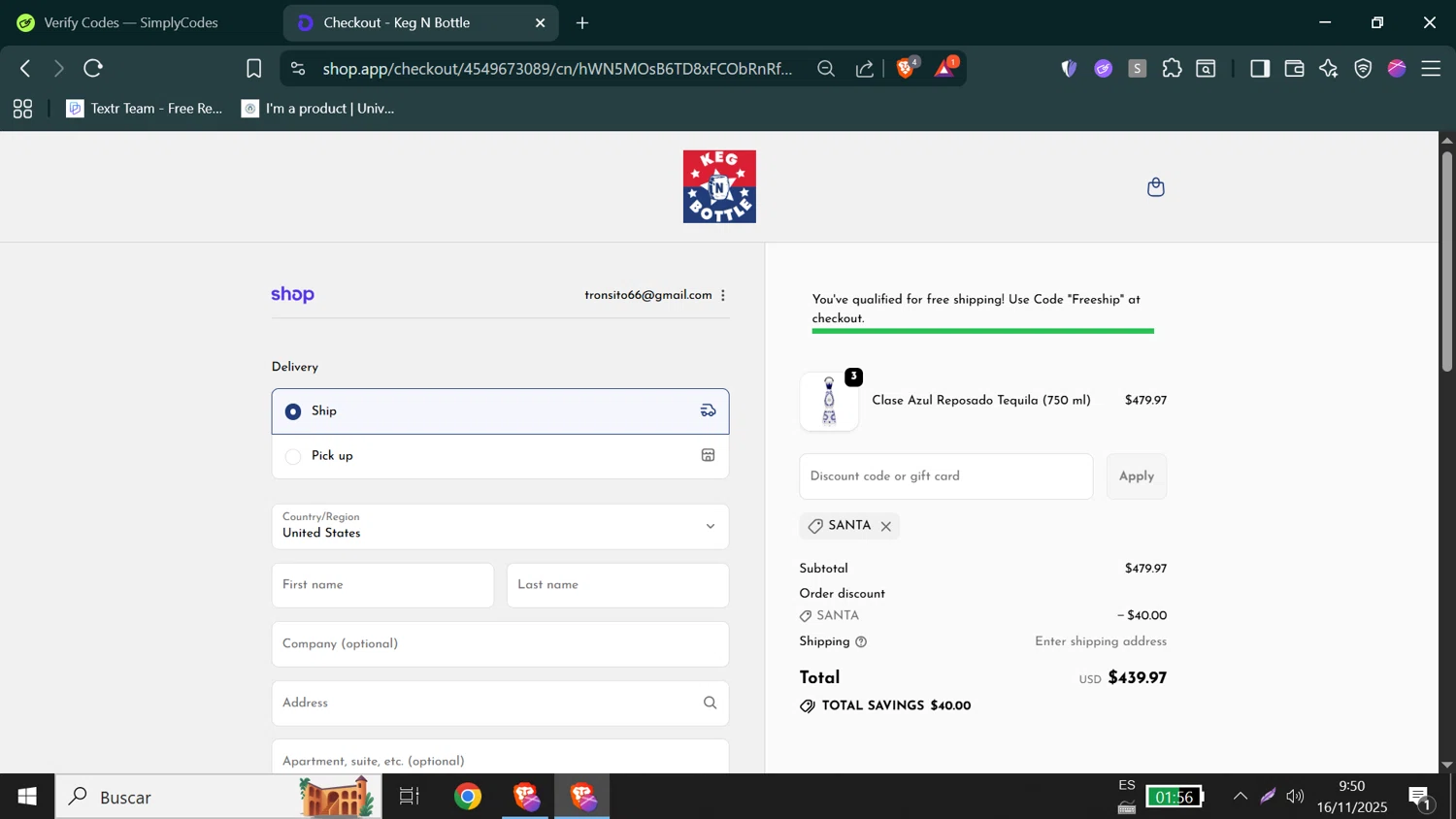Open the Textr Team bookmark

click(145, 109)
